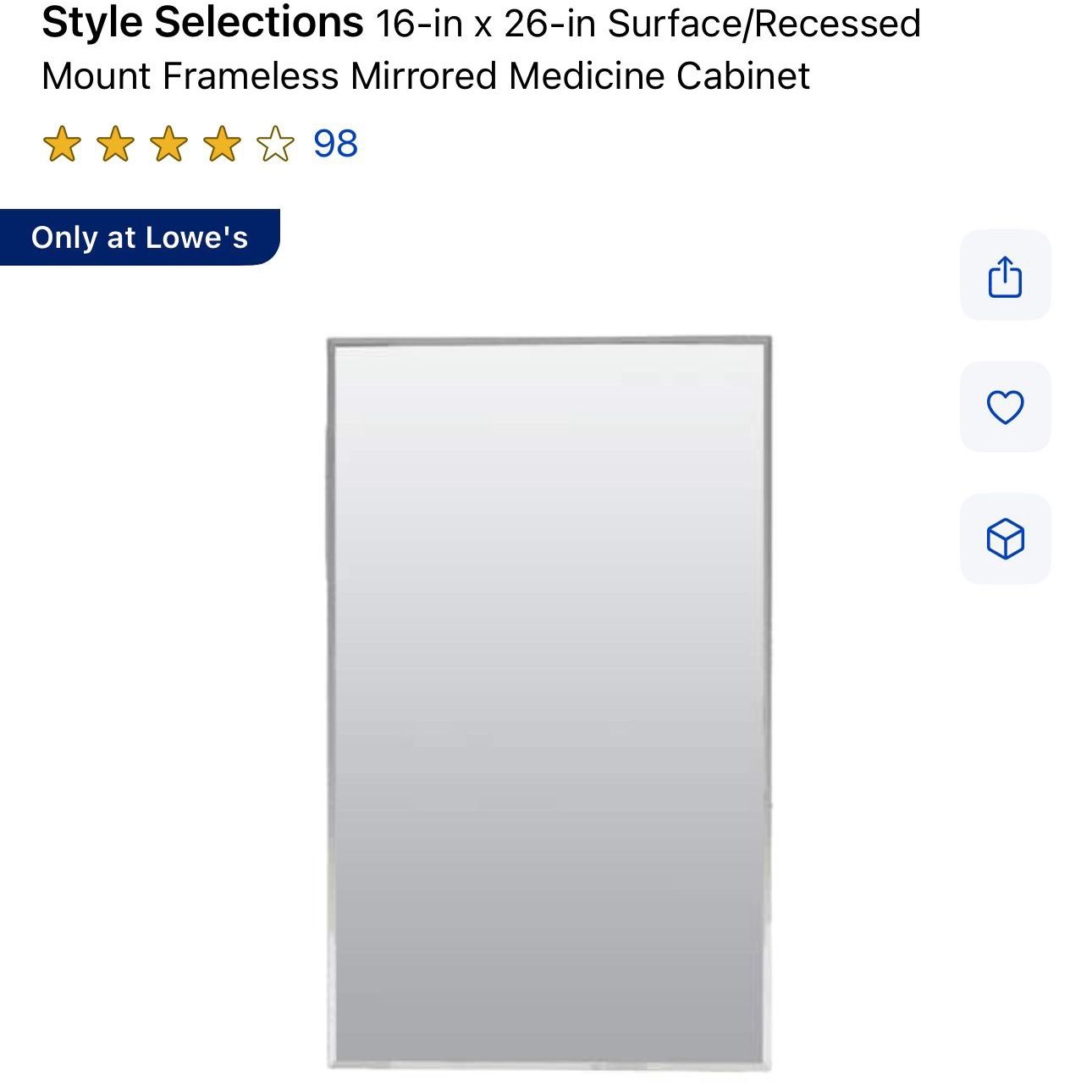Save item with the heart icon
Viewport: 1092px width, 1092px height.
1005,407
